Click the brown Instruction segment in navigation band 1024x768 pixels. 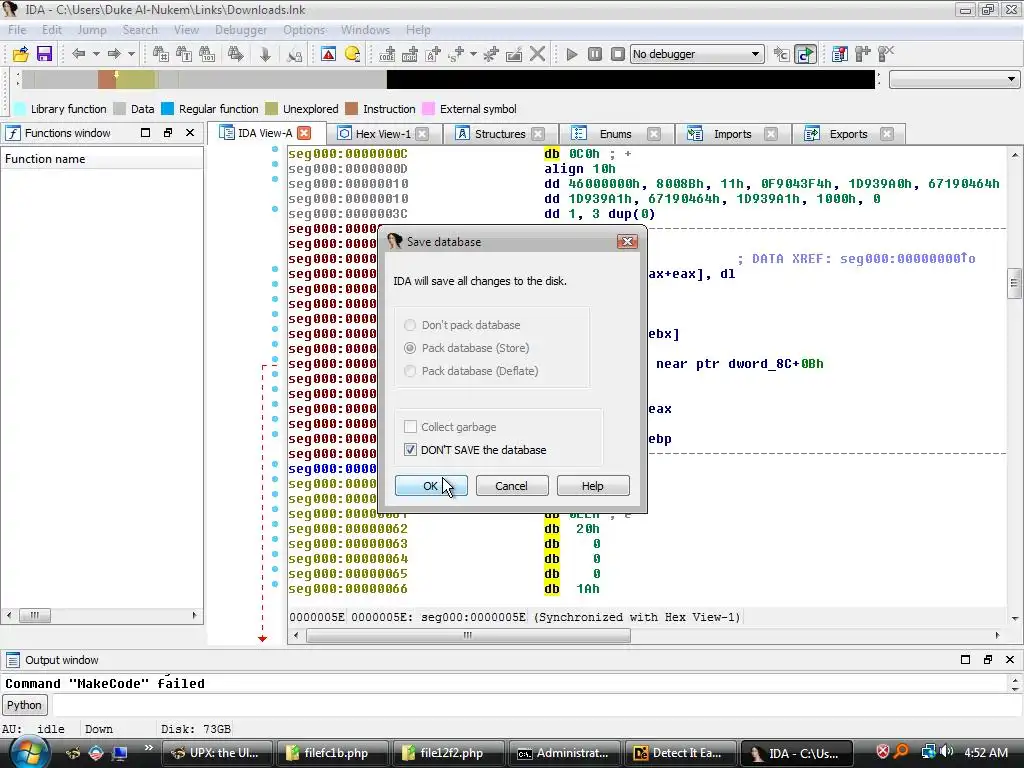pyautogui.click(x=106, y=79)
